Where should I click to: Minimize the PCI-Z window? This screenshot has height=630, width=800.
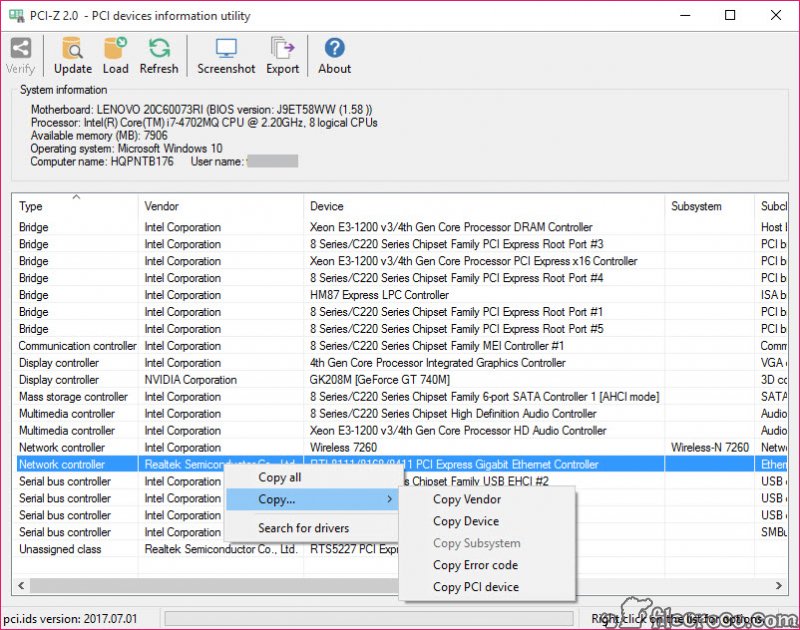pos(685,15)
